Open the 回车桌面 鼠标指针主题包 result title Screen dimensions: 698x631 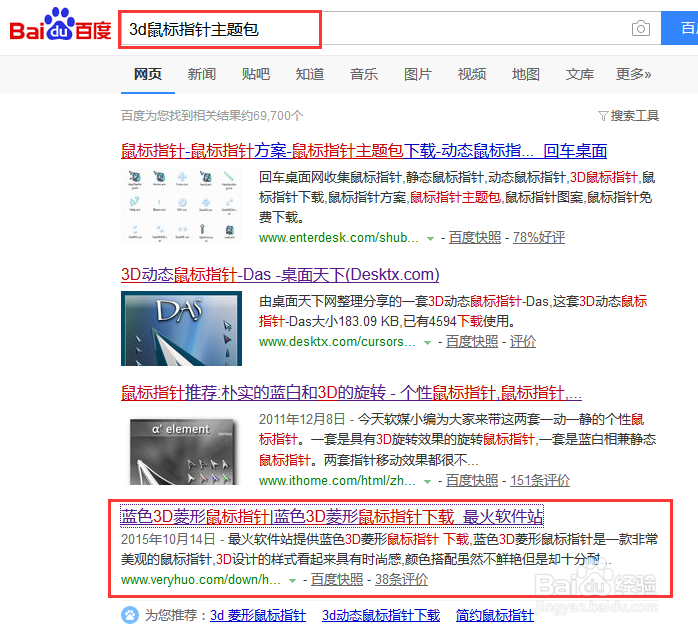coord(364,151)
